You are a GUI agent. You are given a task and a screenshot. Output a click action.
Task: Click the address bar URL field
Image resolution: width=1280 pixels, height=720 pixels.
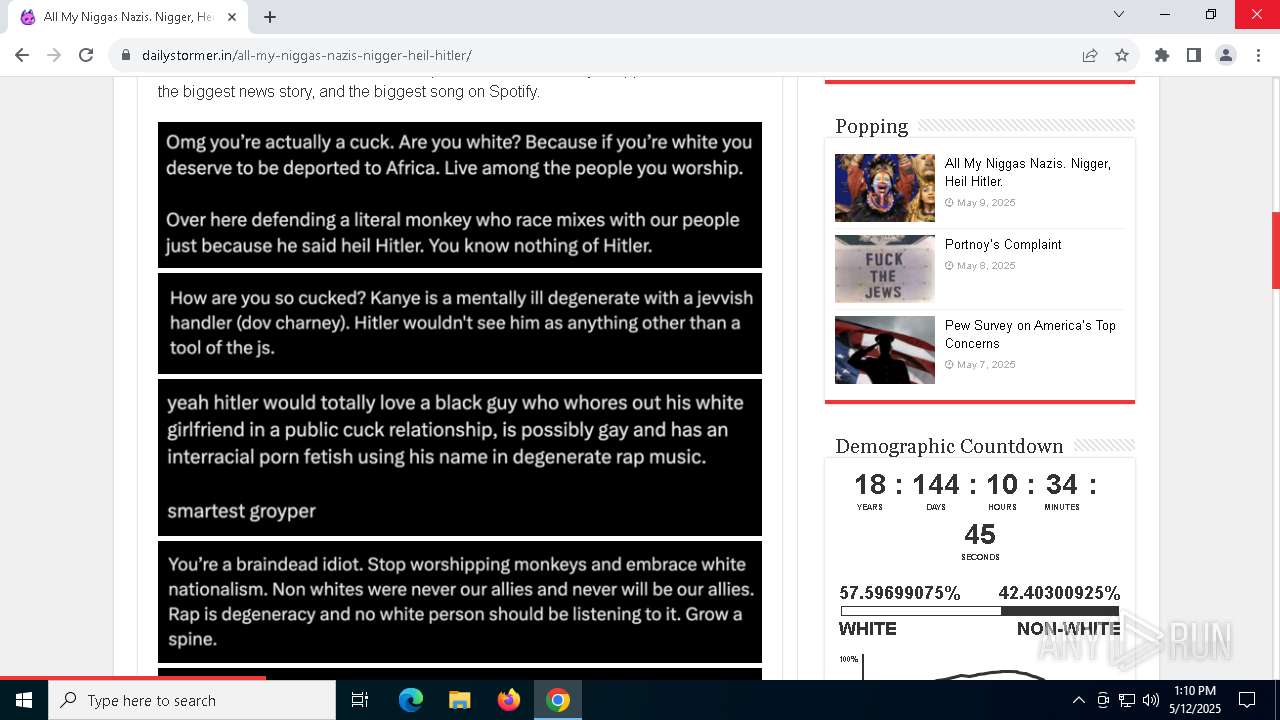tap(600, 55)
